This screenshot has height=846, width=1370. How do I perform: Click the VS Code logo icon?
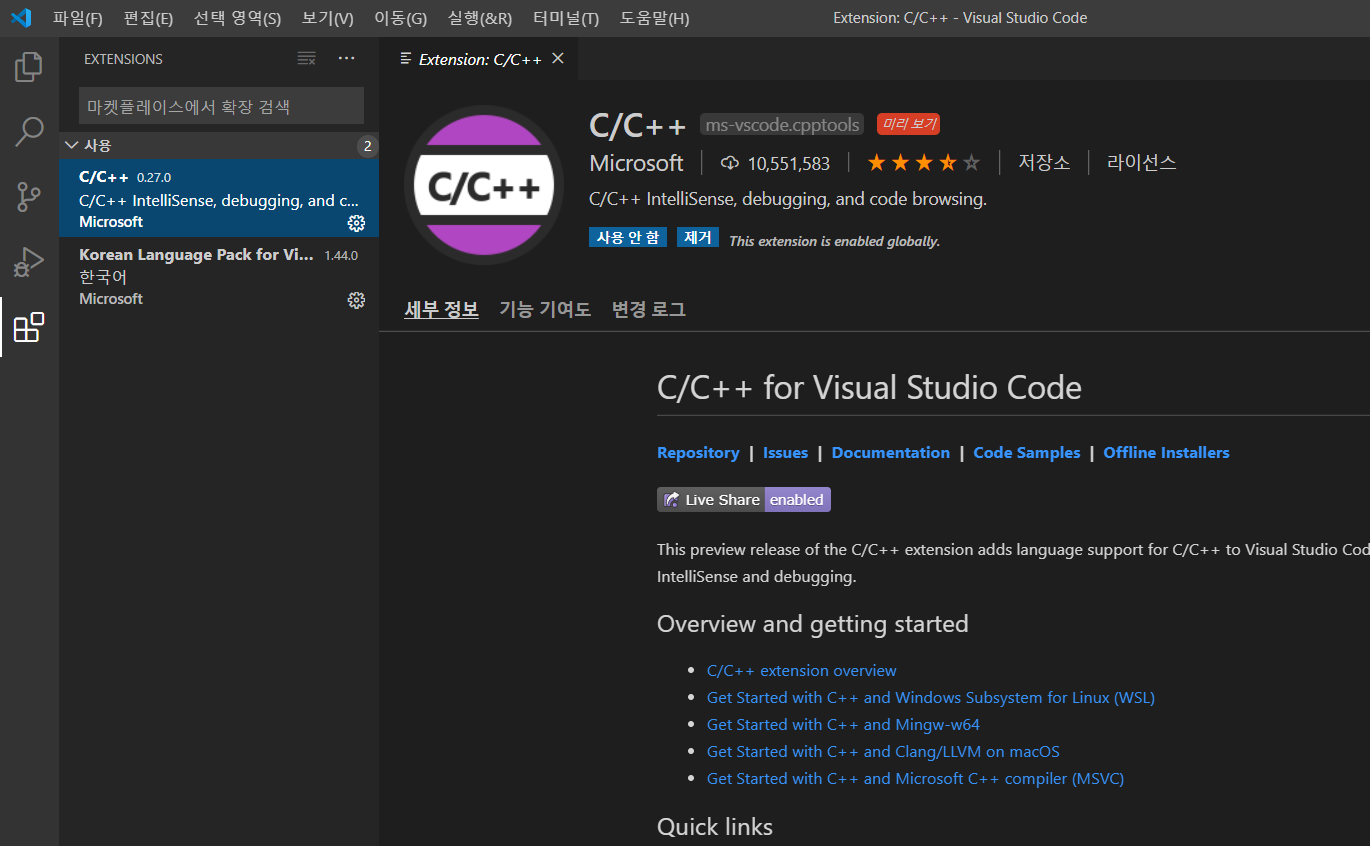(x=21, y=18)
